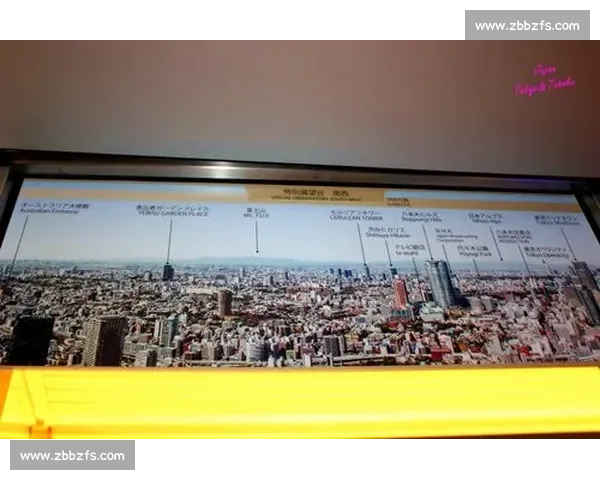This screenshot has height=480, width=600.
Task: Click the Australian Embassy label
Action: 55,208
